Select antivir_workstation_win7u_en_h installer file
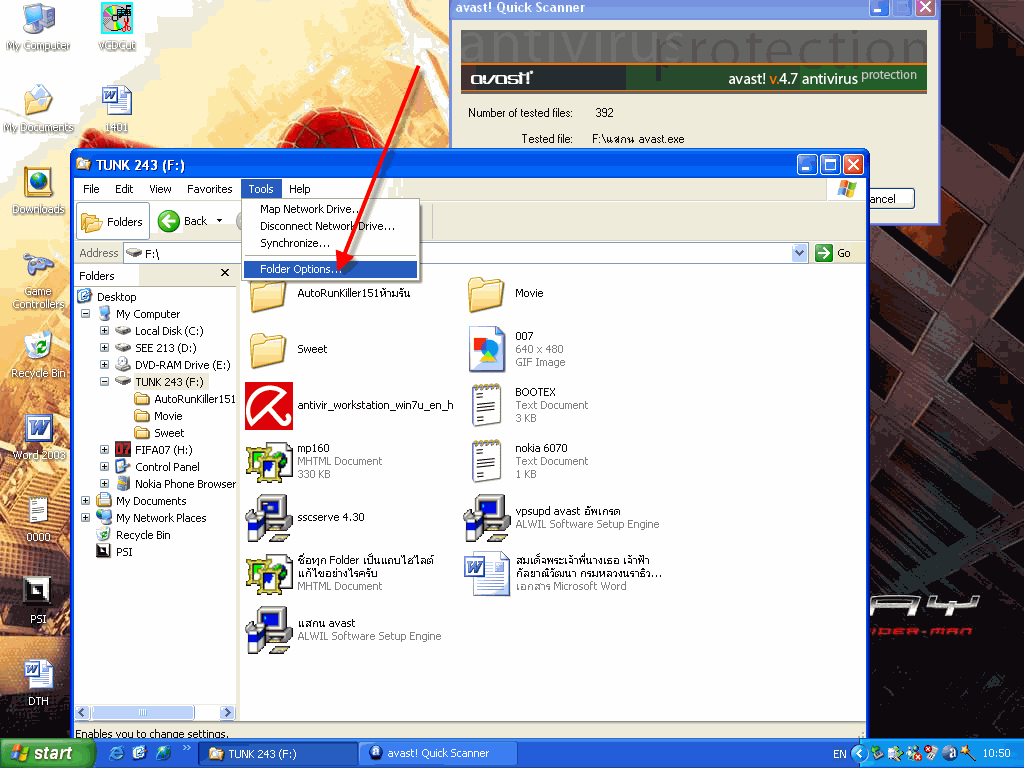Screen dimensions: 1024x768 click(x=350, y=406)
